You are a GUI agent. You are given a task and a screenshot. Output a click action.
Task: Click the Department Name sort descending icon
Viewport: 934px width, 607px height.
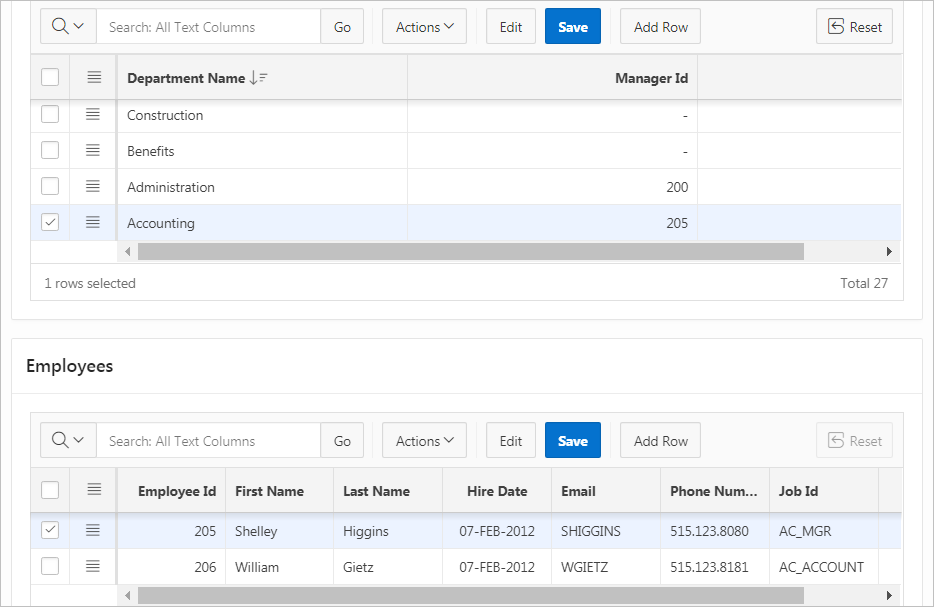click(258, 78)
